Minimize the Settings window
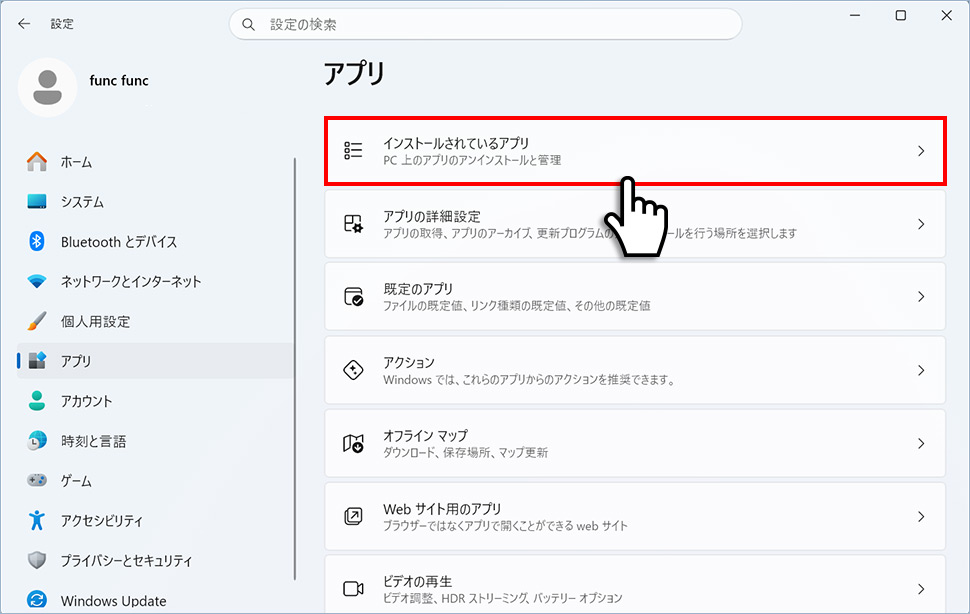The height and width of the screenshot is (614, 970). [855, 15]
